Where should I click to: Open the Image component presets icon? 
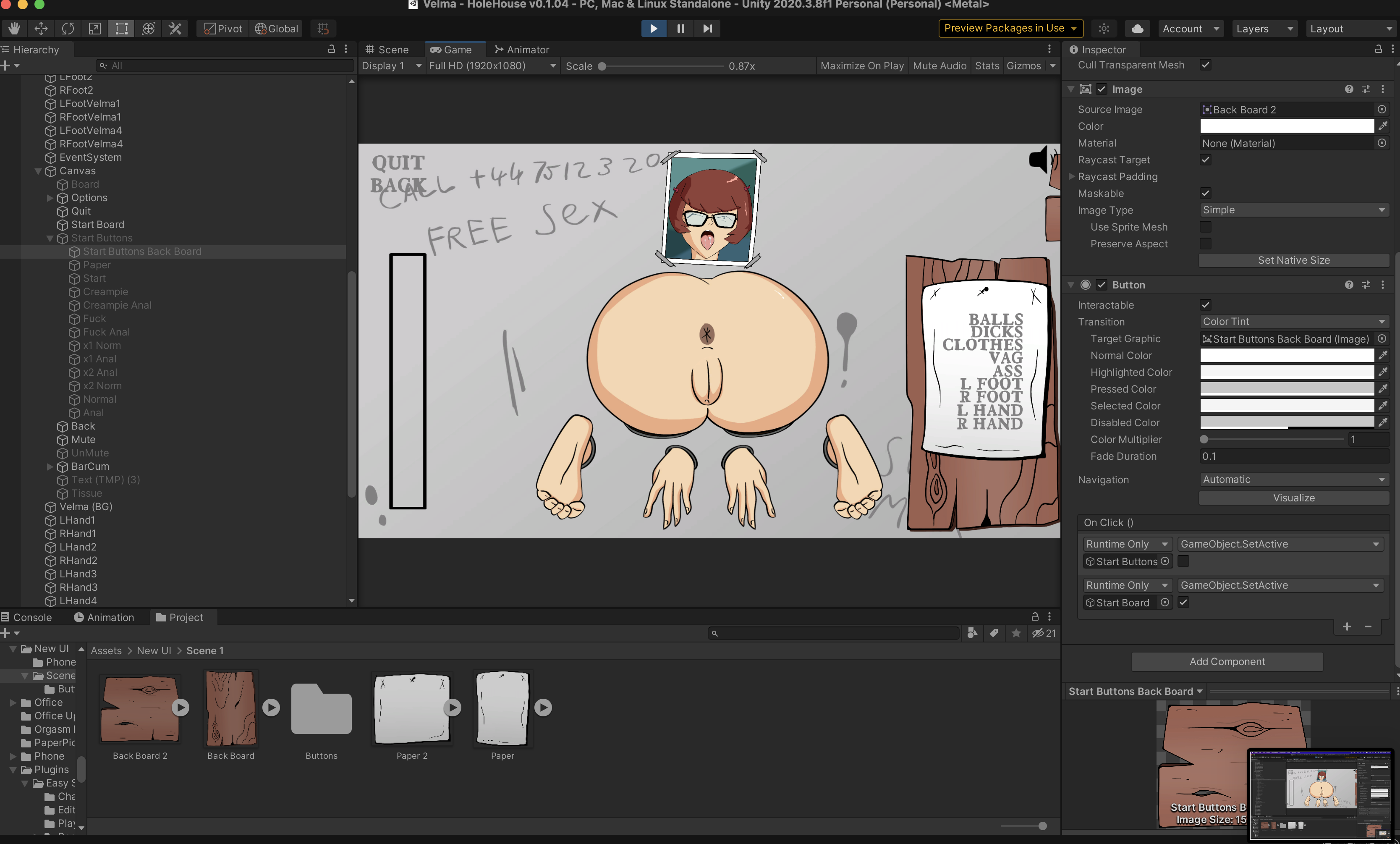pyautogui.click(x=1366, y=89)
